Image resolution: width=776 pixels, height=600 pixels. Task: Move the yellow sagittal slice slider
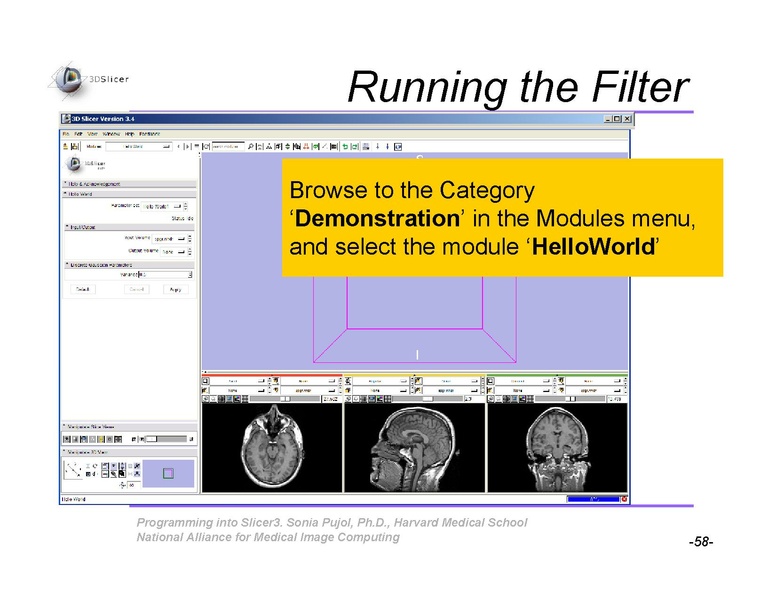coord(427,399)
